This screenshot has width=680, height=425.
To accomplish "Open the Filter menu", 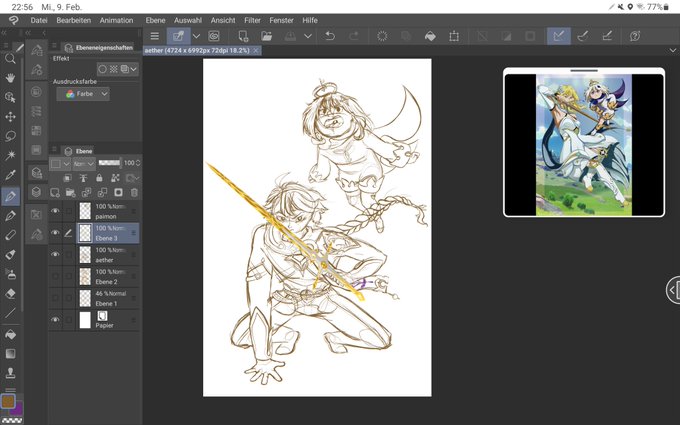I will pyautogui.click(x=252, y=20).
